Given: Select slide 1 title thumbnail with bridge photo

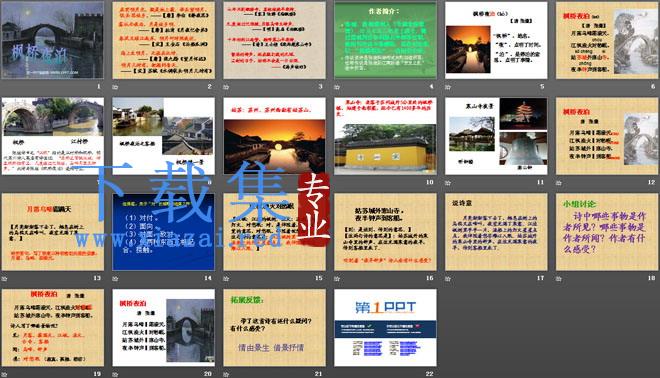Looking at the screenshot, I should pos(53,40).
